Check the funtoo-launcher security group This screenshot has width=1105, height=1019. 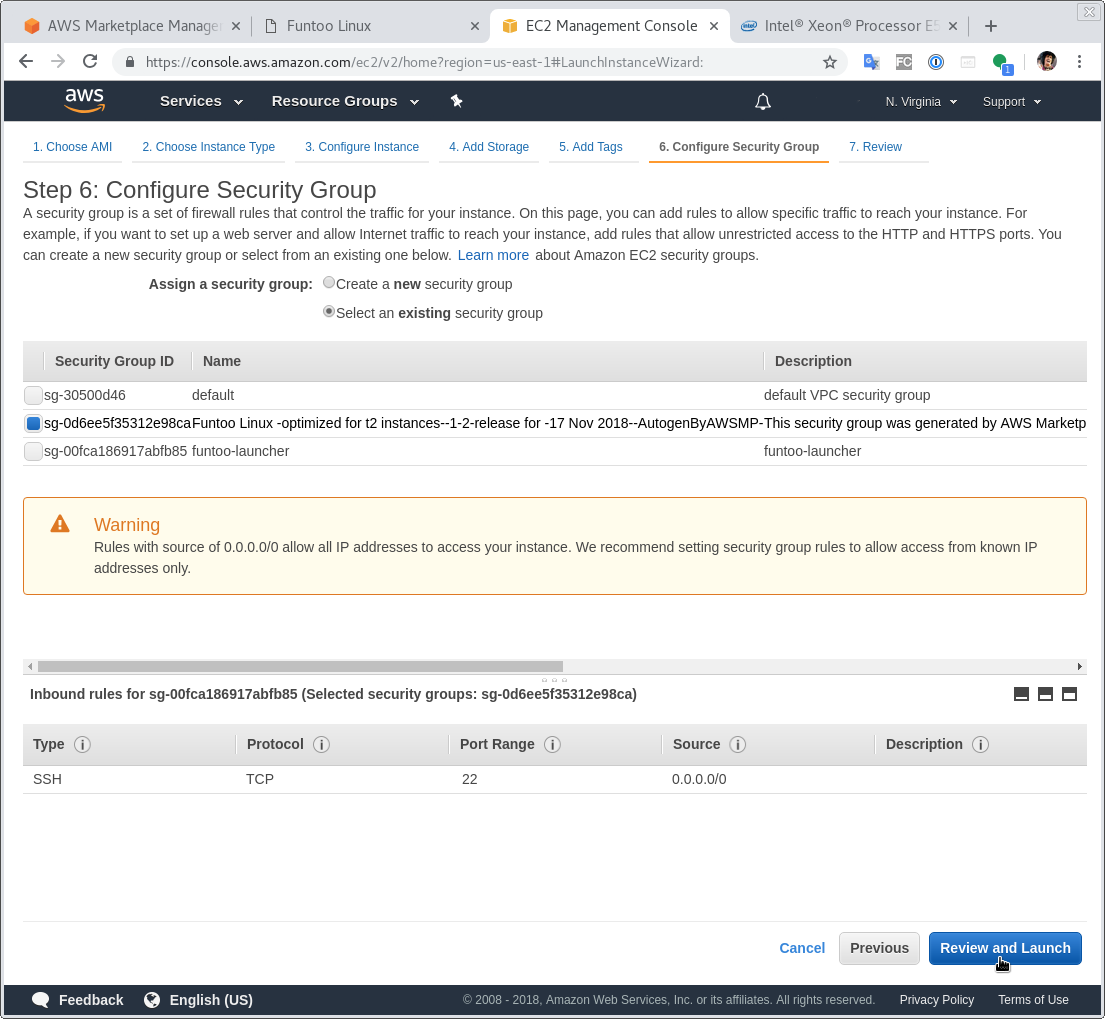pos(33,451)
